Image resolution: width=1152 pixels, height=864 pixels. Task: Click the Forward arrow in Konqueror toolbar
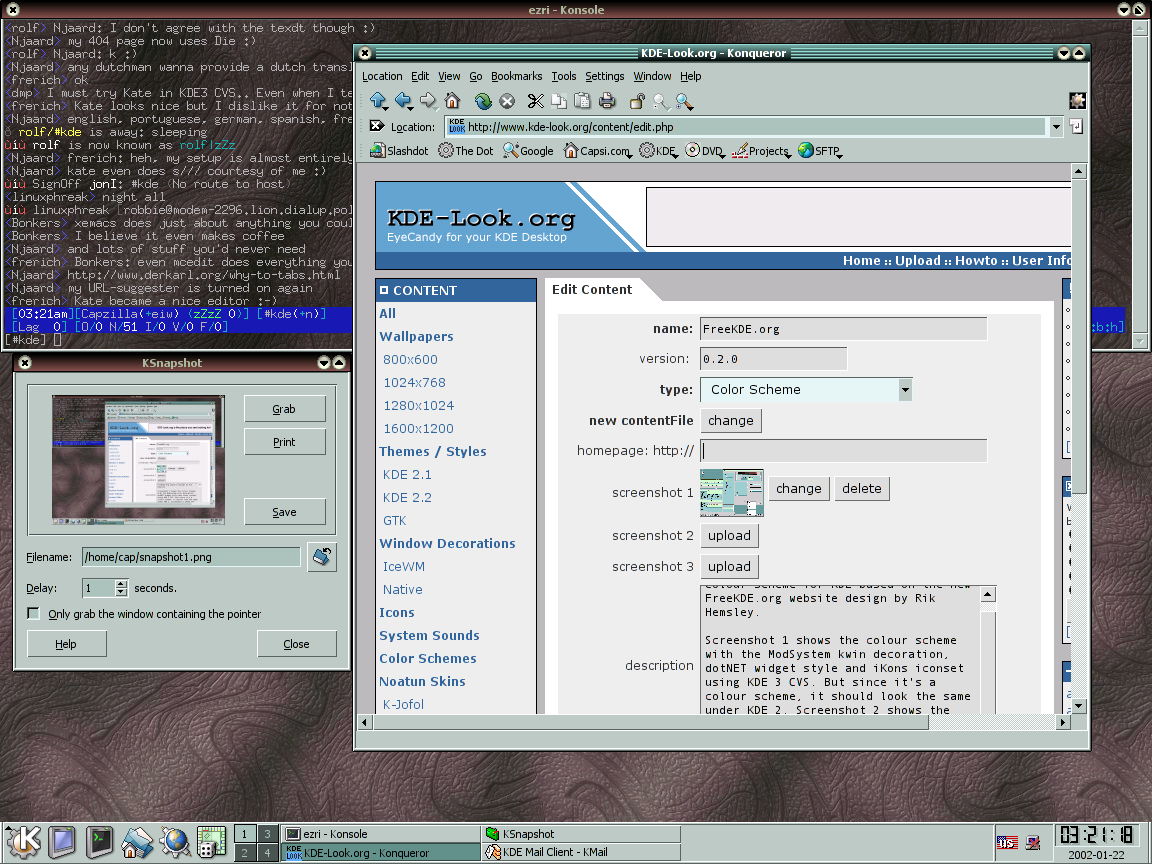click(x=428, y=101)
